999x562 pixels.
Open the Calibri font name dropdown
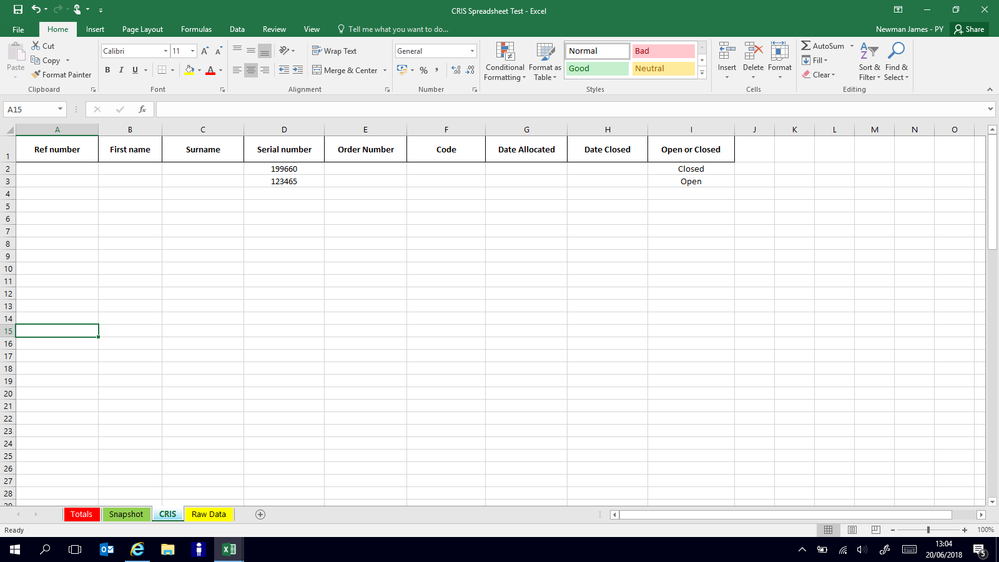166,51
